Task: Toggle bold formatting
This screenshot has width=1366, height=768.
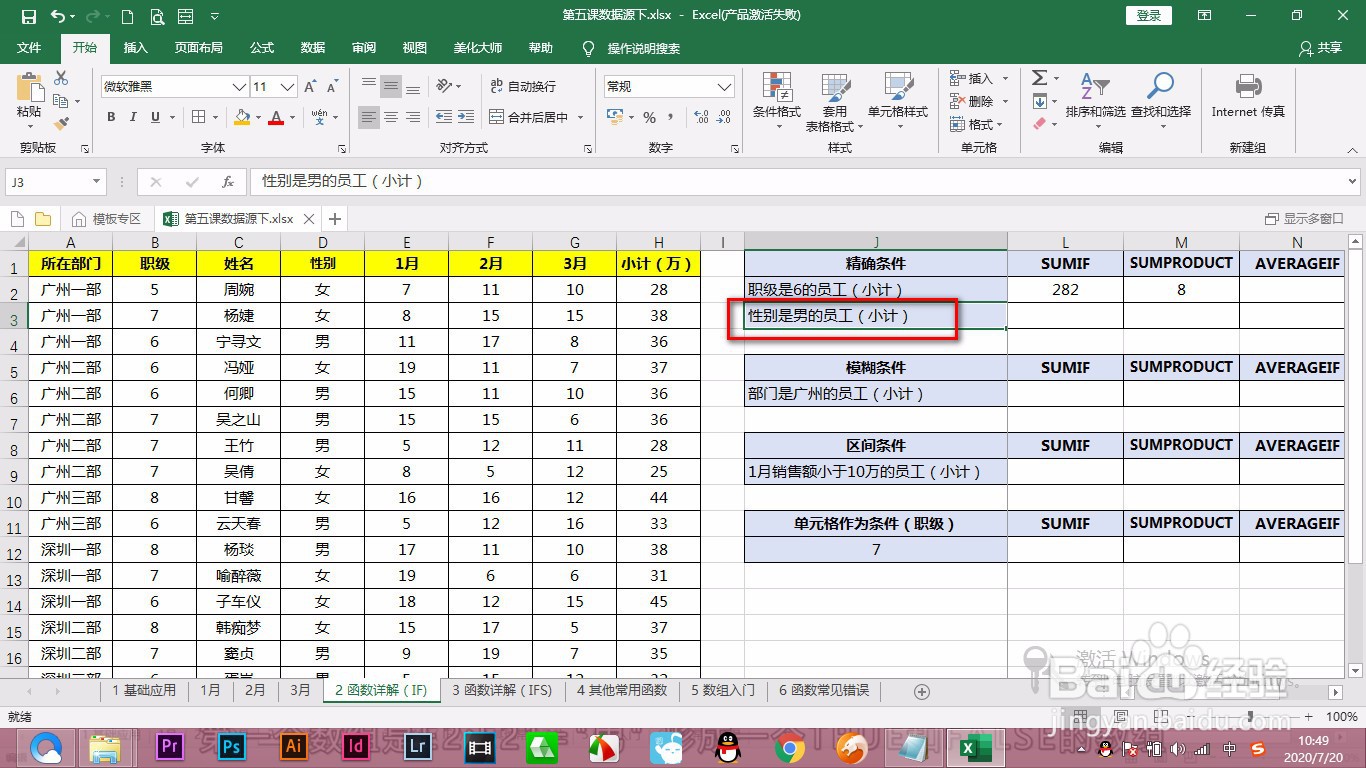Action: coord(111,117)
